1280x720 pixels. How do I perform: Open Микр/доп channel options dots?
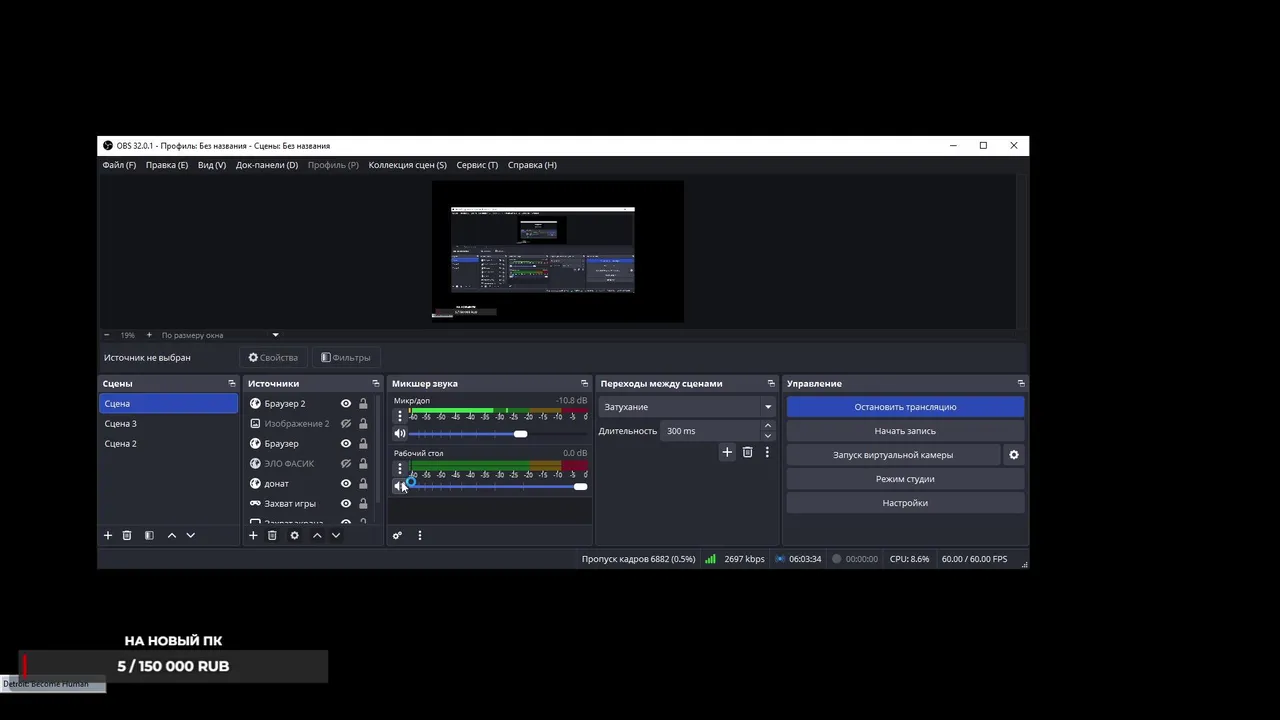pyautogui.click(x=400, y=416)
